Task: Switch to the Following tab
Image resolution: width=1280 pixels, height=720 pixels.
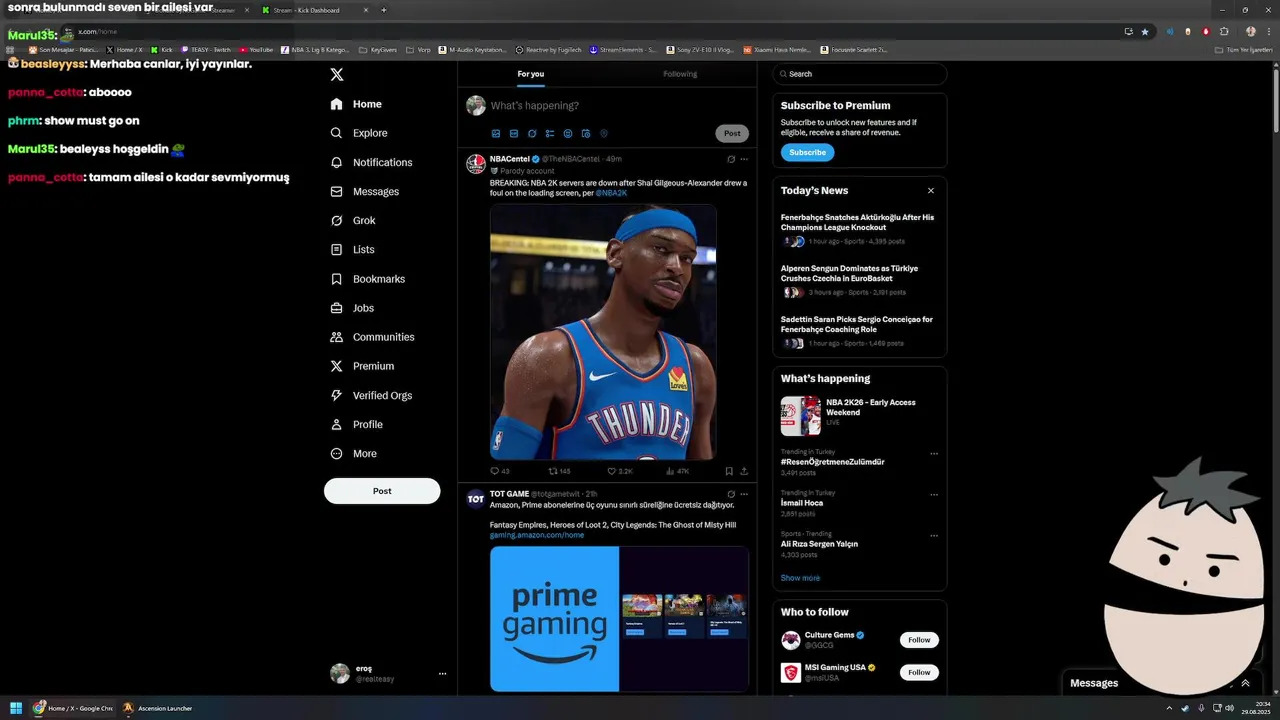Action: (680, 74)
